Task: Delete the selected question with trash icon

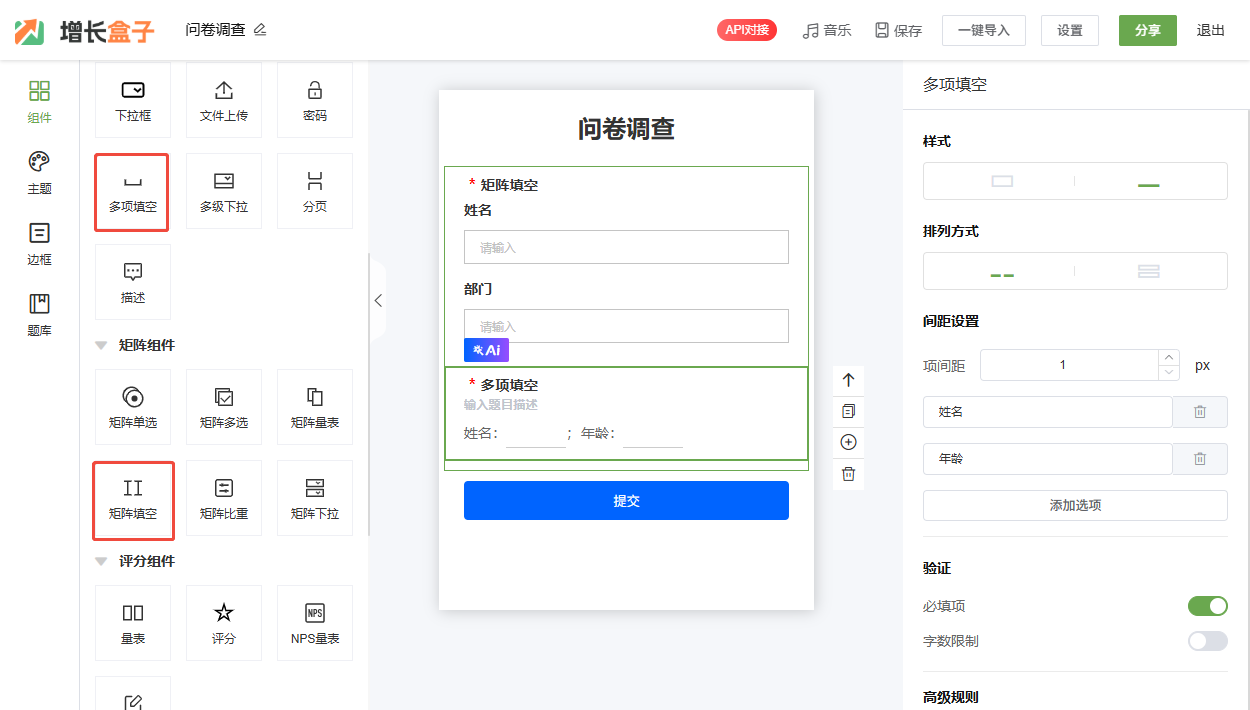Action: [x=848, y=474]
